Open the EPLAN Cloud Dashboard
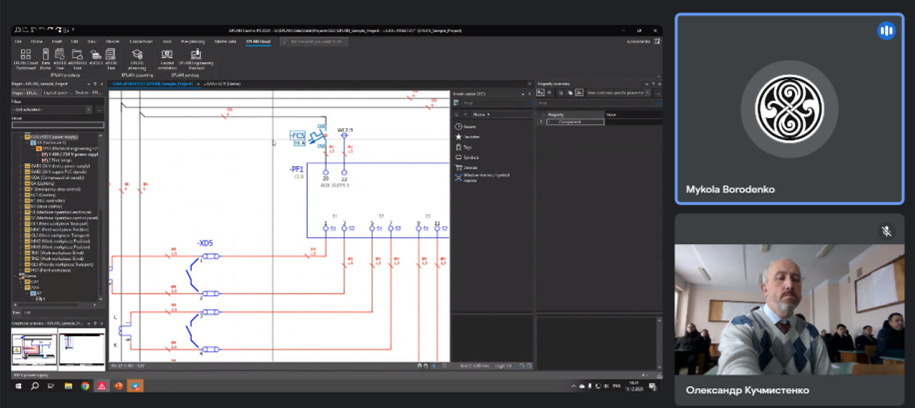Screen dimensions: 915x408 point(26,60)
